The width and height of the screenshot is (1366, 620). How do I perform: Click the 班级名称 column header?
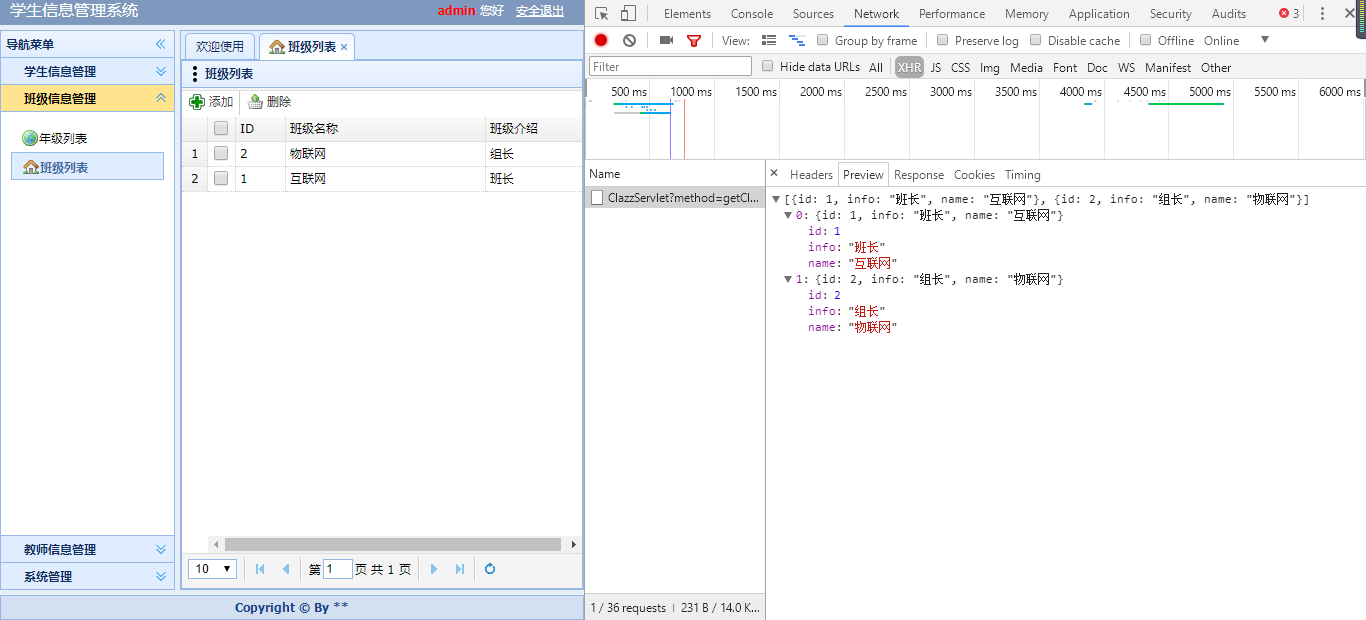[385, 128]
